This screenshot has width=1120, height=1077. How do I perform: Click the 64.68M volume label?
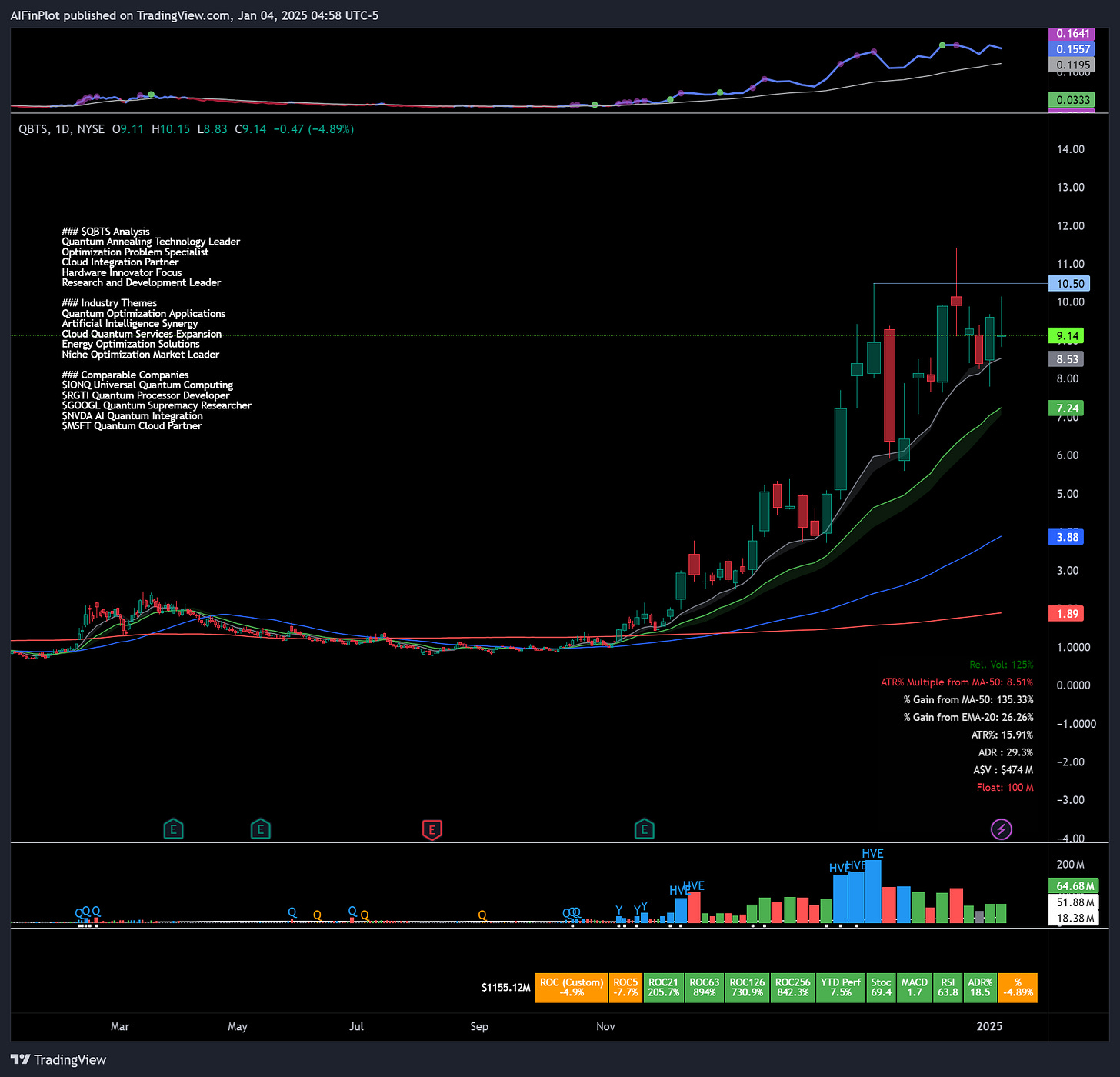tap(1074, 886)
